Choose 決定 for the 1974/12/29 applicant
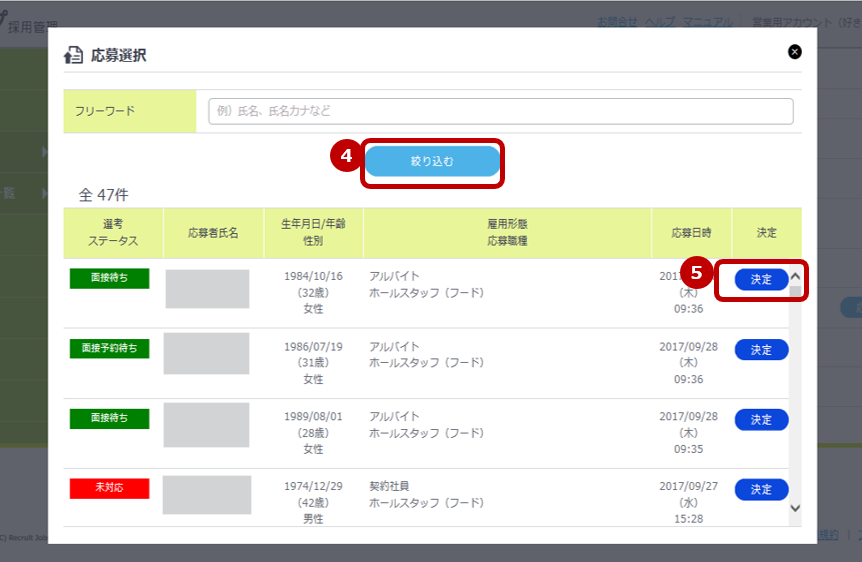Viewport: 862px width, 562px height. point(761,490)
